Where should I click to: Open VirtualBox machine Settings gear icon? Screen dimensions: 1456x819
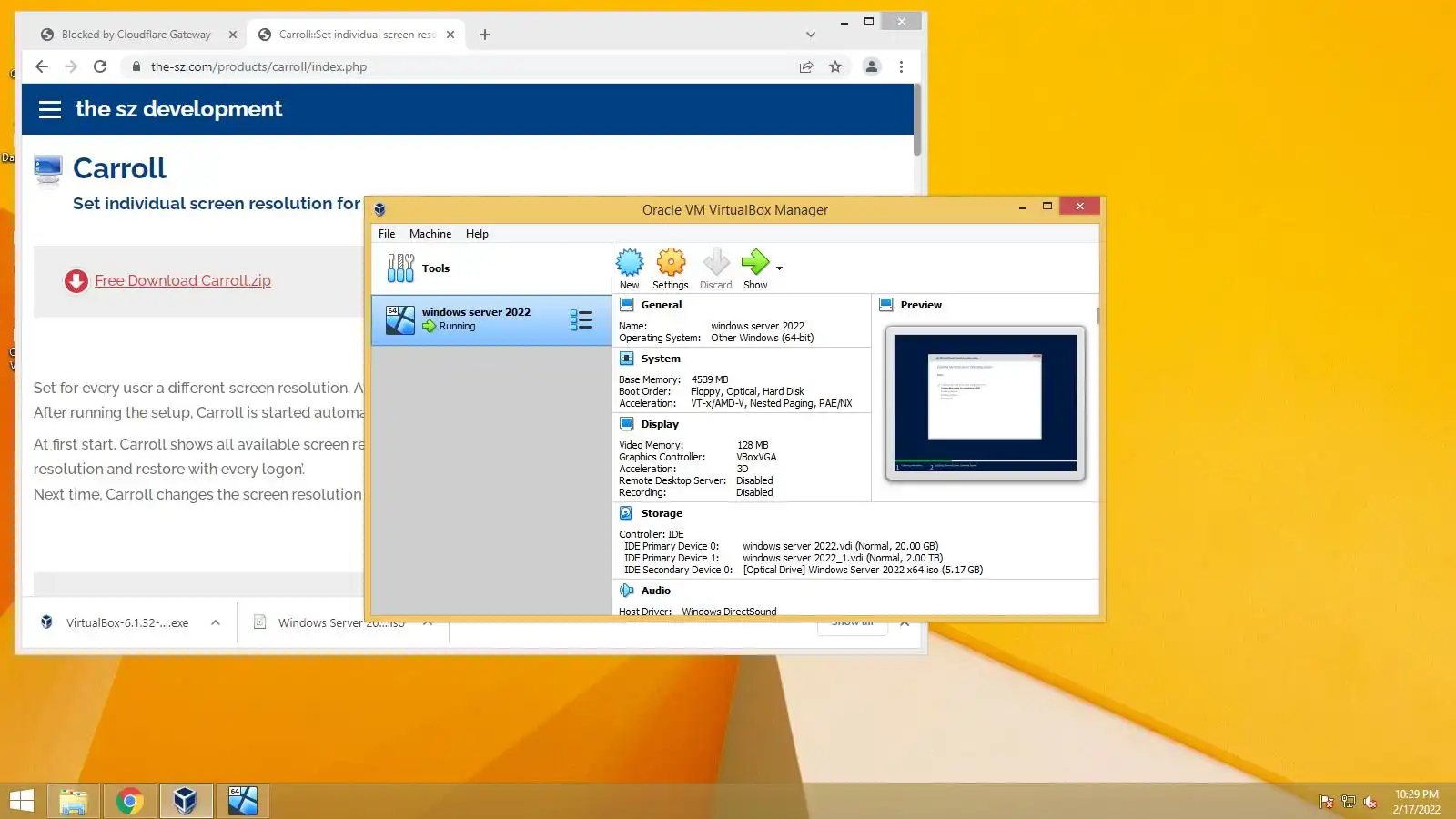point(671,263)
